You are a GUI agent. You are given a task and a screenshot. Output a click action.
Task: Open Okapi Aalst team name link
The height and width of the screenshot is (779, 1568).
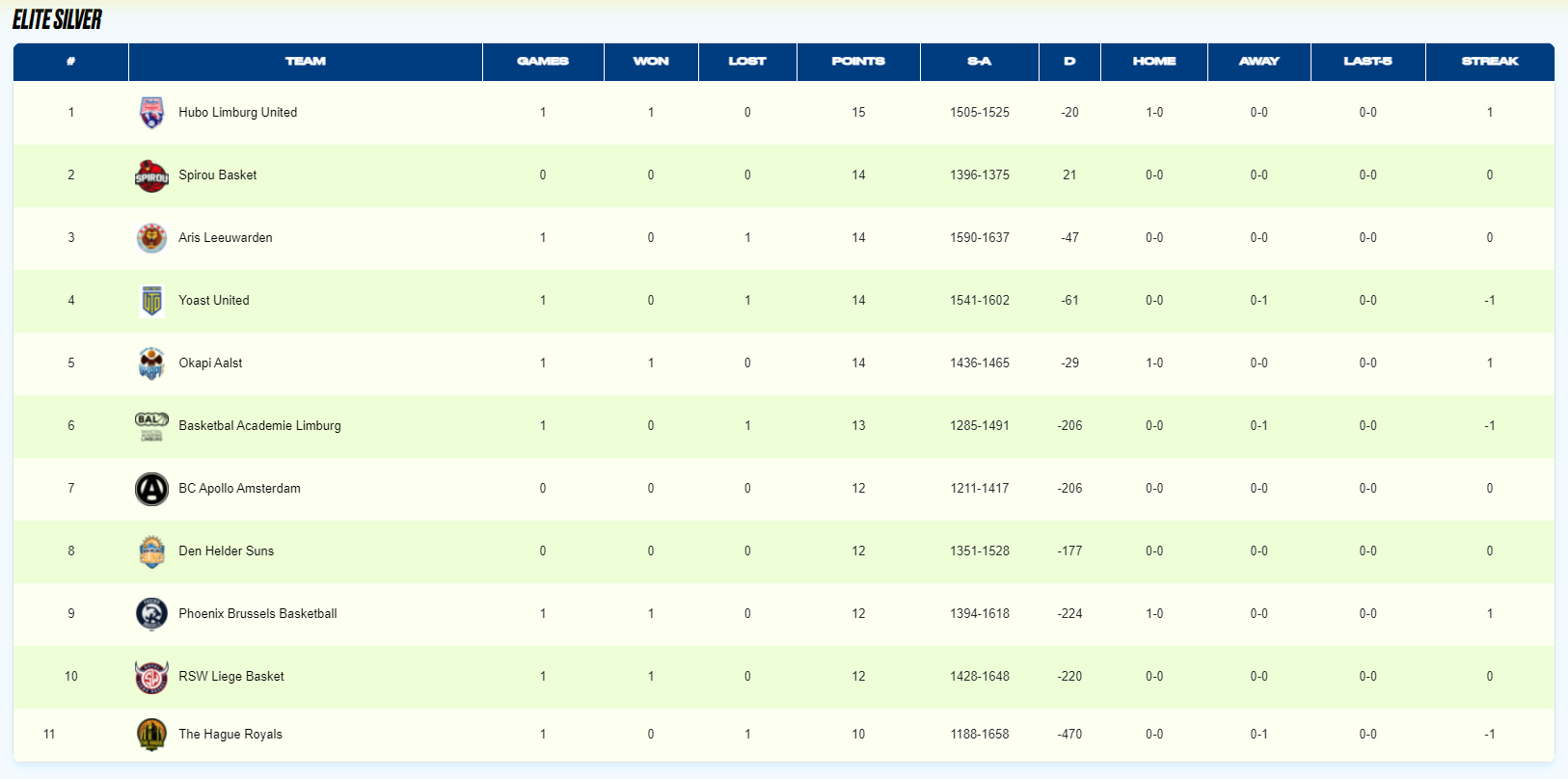click(x=210, y=363)
